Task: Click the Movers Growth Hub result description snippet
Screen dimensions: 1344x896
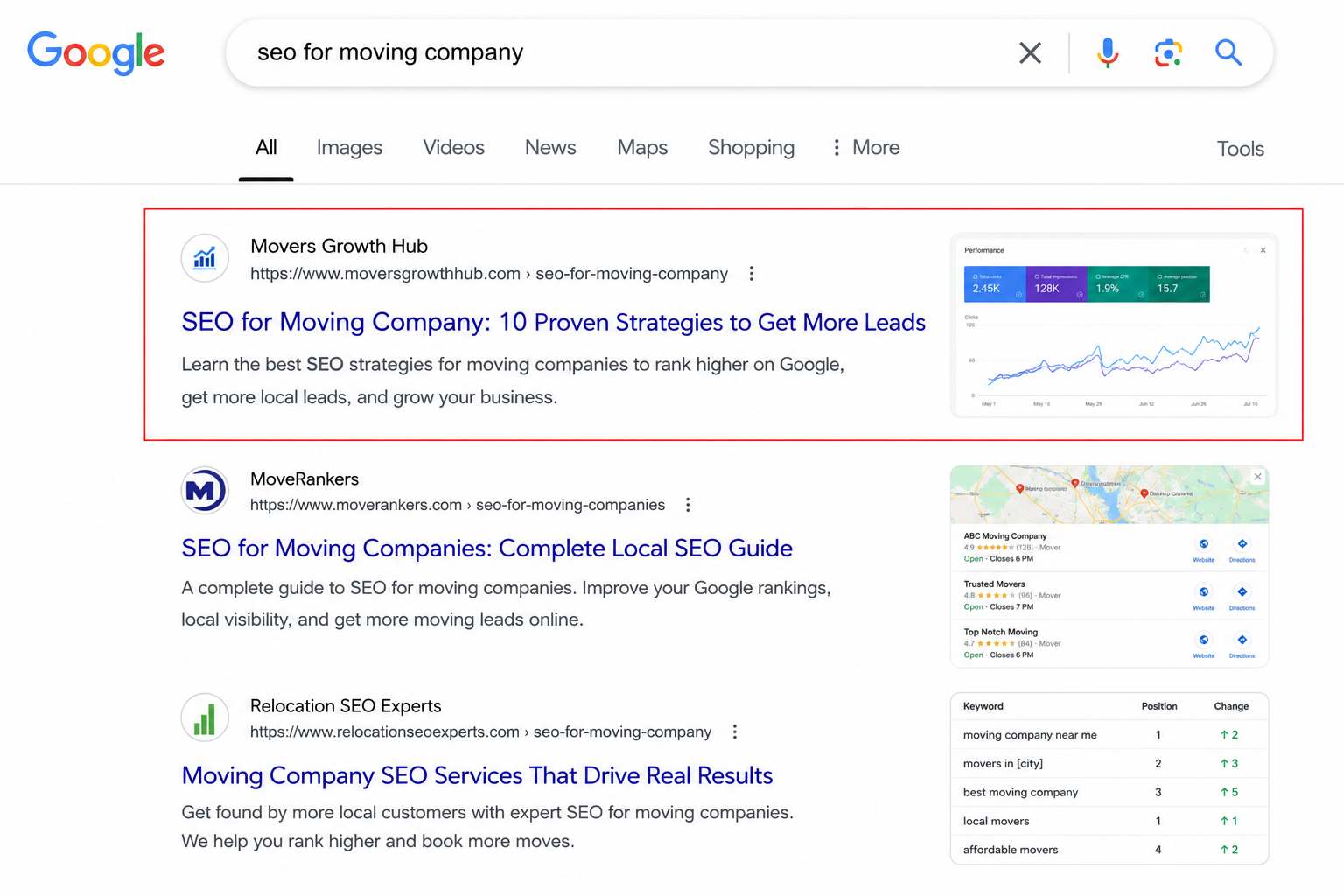Action: (x=513, y=381)
